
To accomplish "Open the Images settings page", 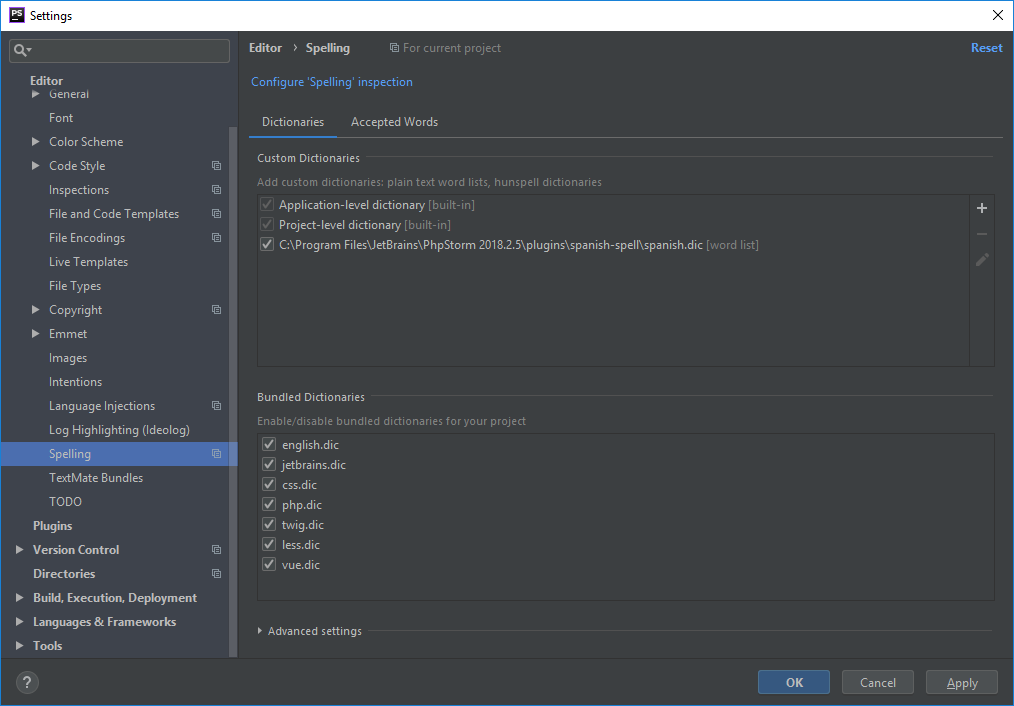I will 68,358.
